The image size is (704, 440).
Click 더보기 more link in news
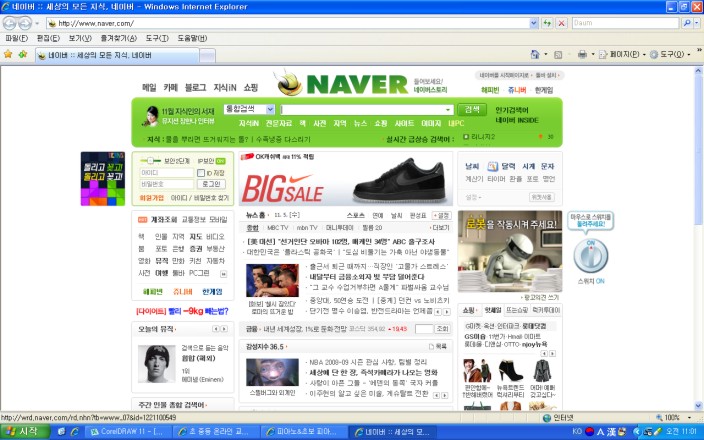[x=440, y=228]
